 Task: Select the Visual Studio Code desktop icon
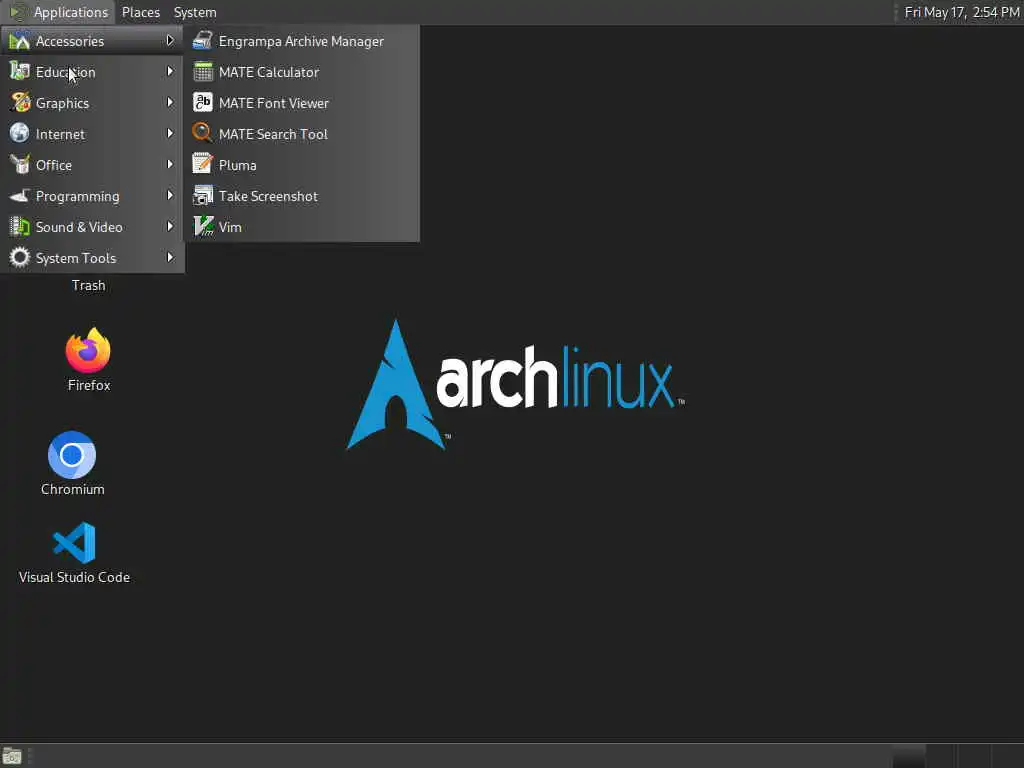[74, 543]
